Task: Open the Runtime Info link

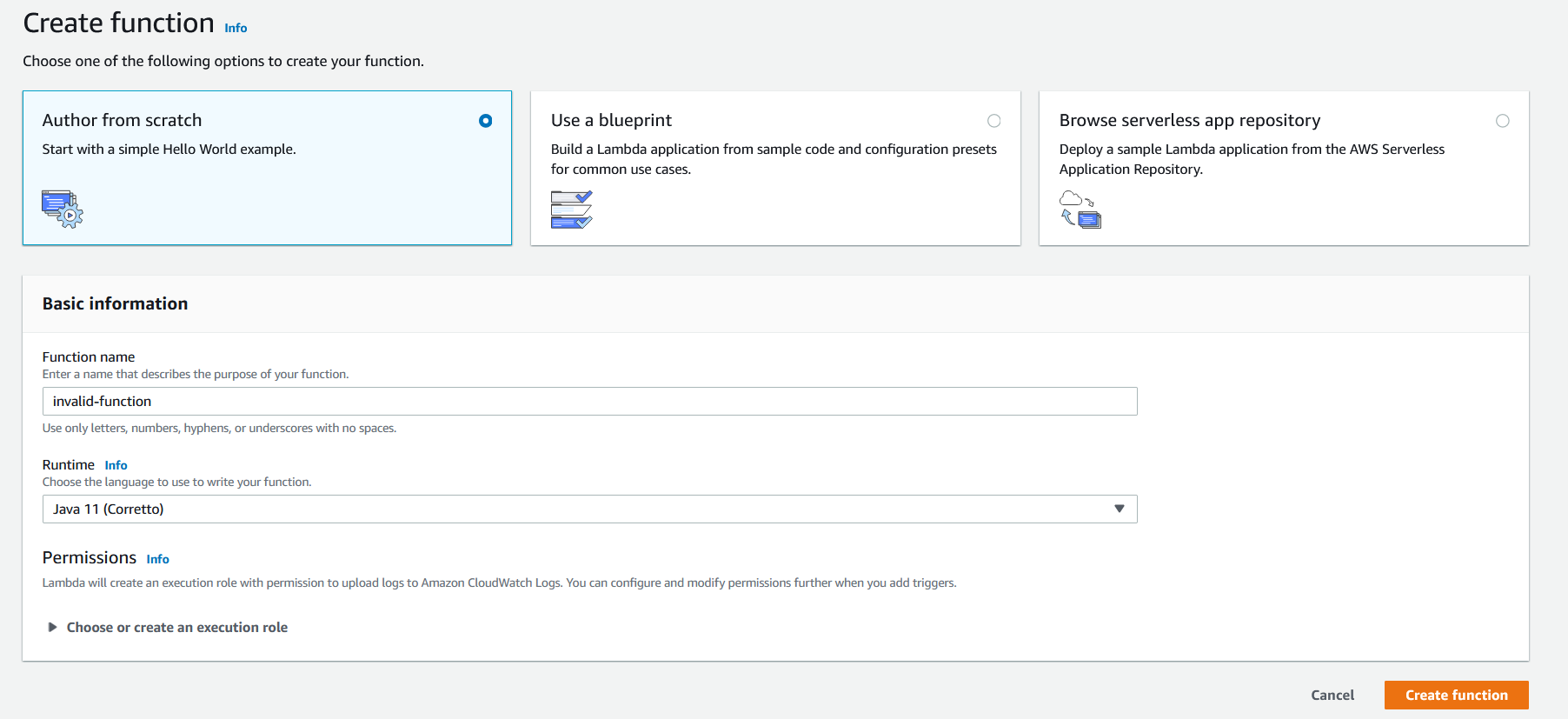Action: pos(116,465)
